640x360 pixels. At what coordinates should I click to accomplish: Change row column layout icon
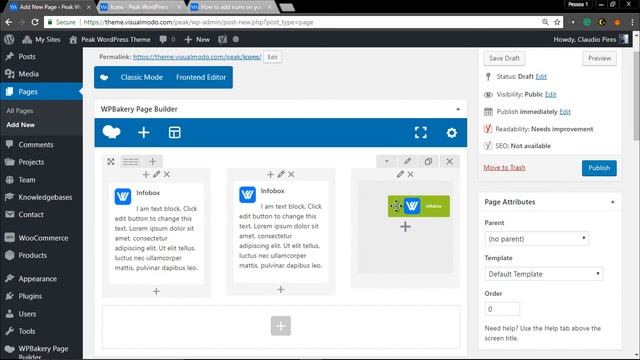click(x=131, y=162)
